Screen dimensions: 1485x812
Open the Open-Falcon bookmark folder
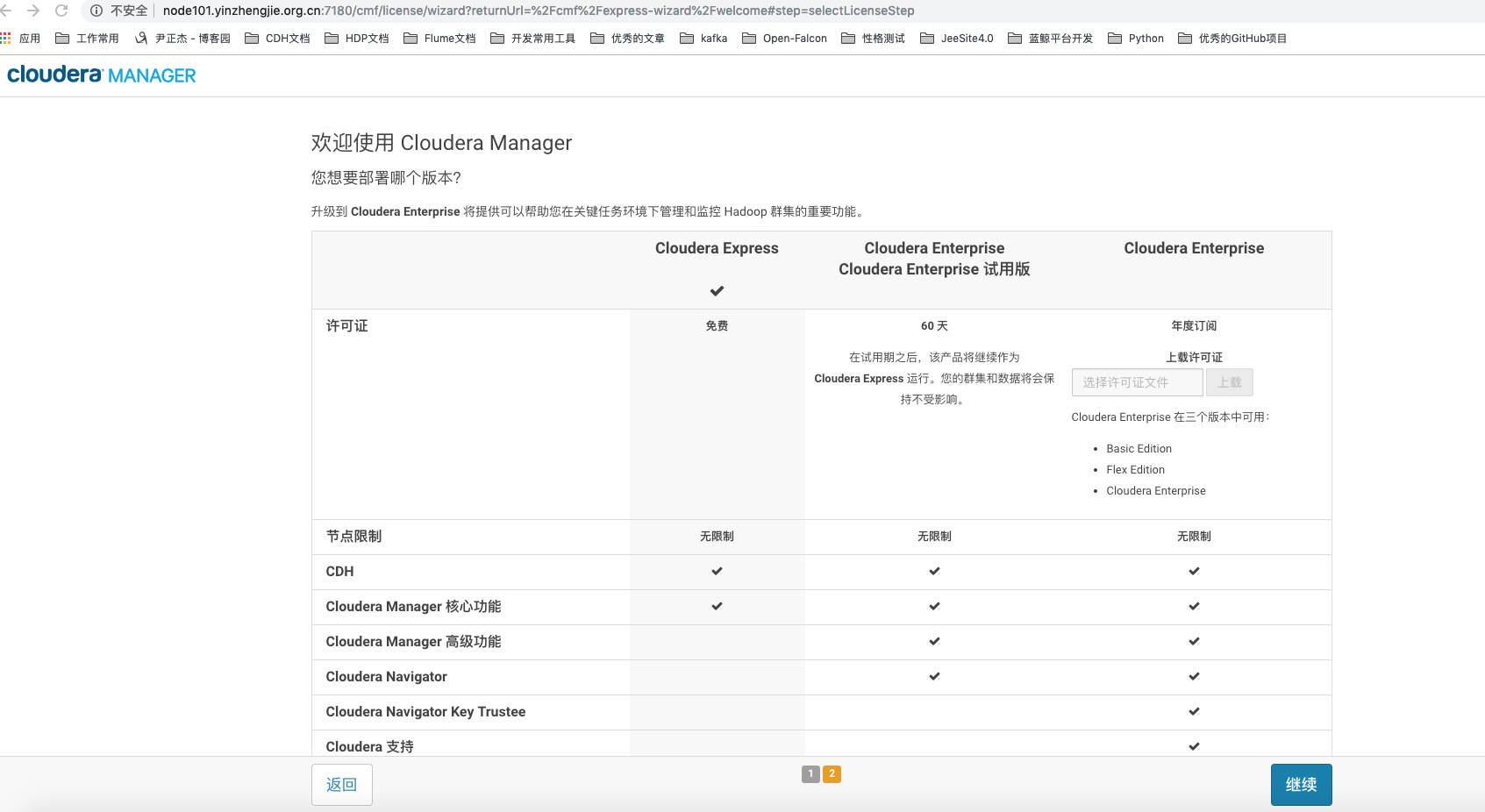coord(784,39)
